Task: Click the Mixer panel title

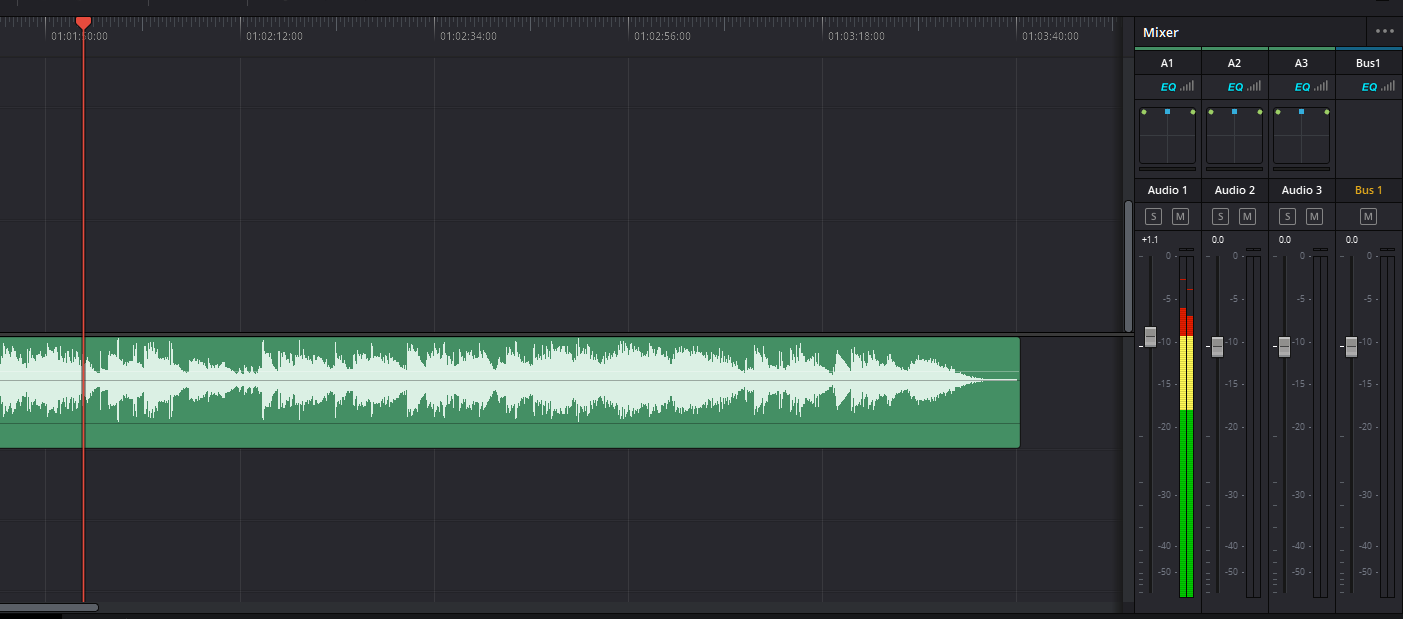Action: click(x=1160, y=32)
